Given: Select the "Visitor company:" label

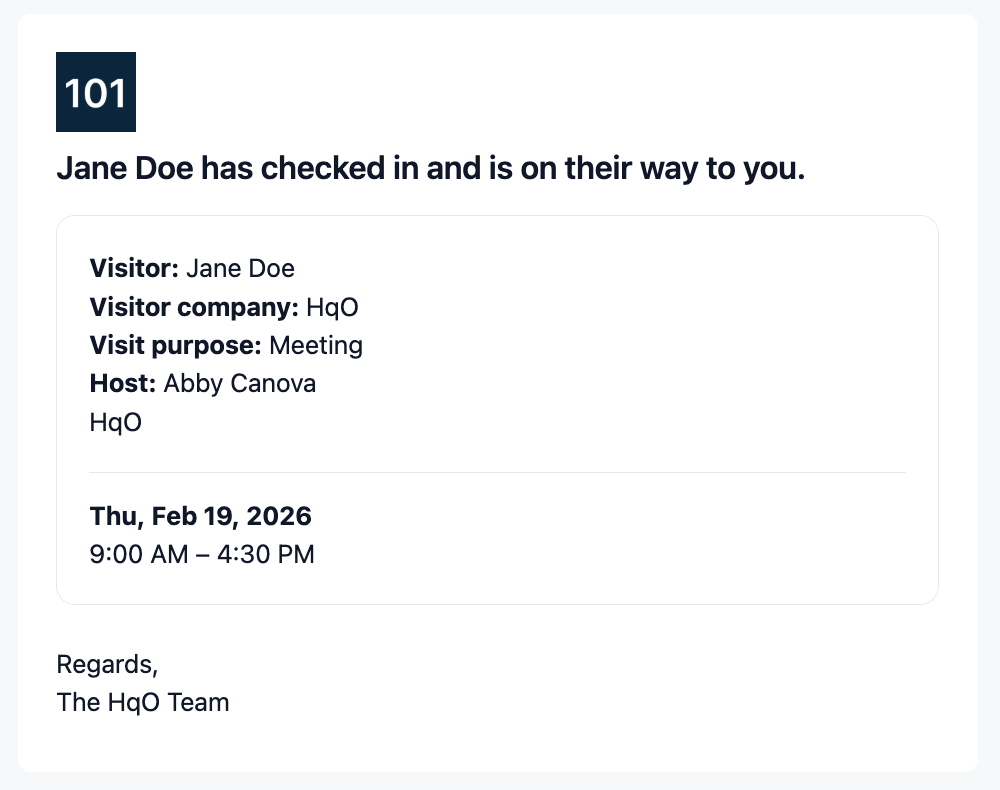Looking at the screenshot, I should (194, 307).
